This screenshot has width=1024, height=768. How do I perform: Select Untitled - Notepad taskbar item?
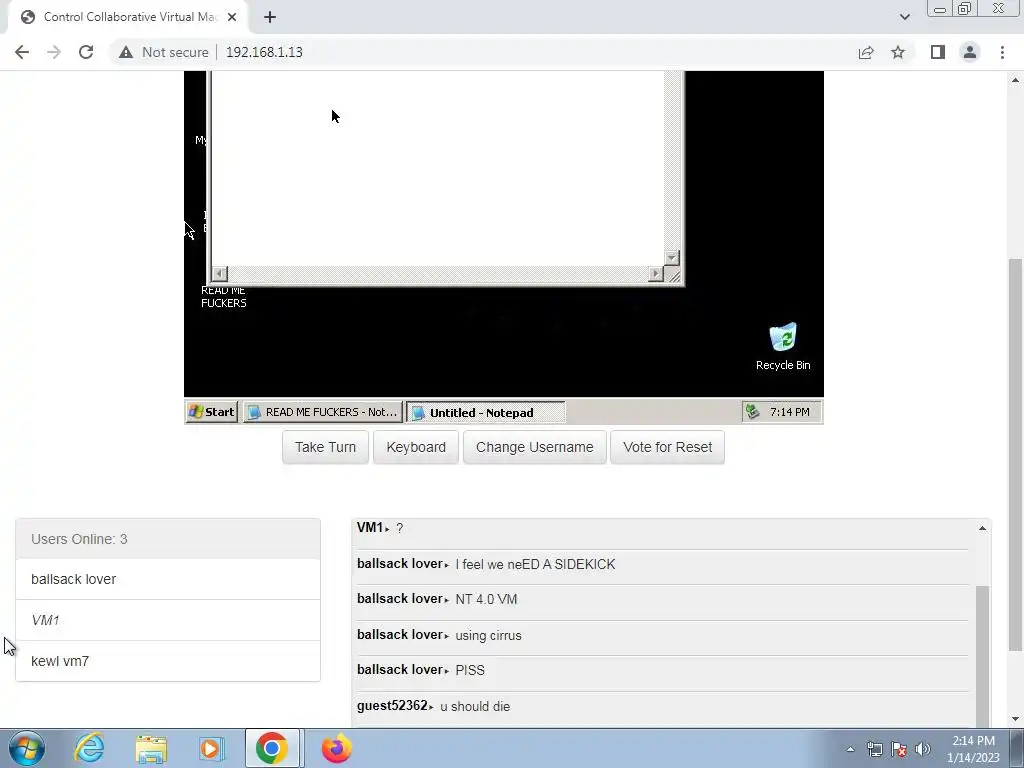click(x=486, y=412)
